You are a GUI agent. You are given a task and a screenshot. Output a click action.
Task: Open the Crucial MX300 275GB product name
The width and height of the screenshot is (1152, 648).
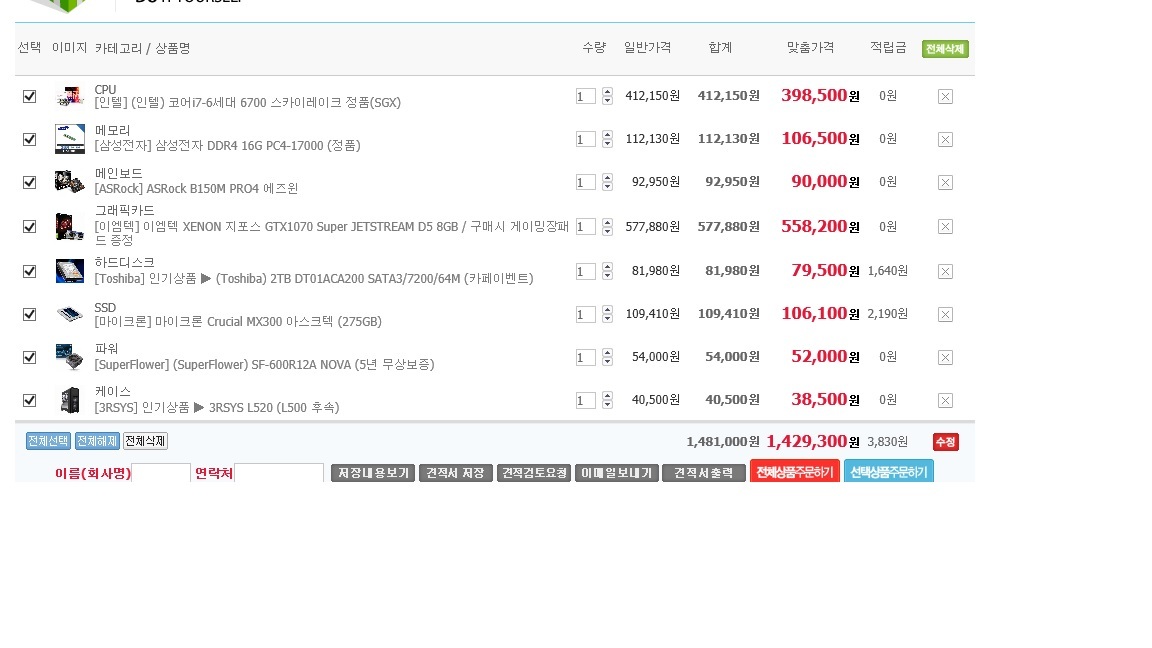click(x=238, y=322)
